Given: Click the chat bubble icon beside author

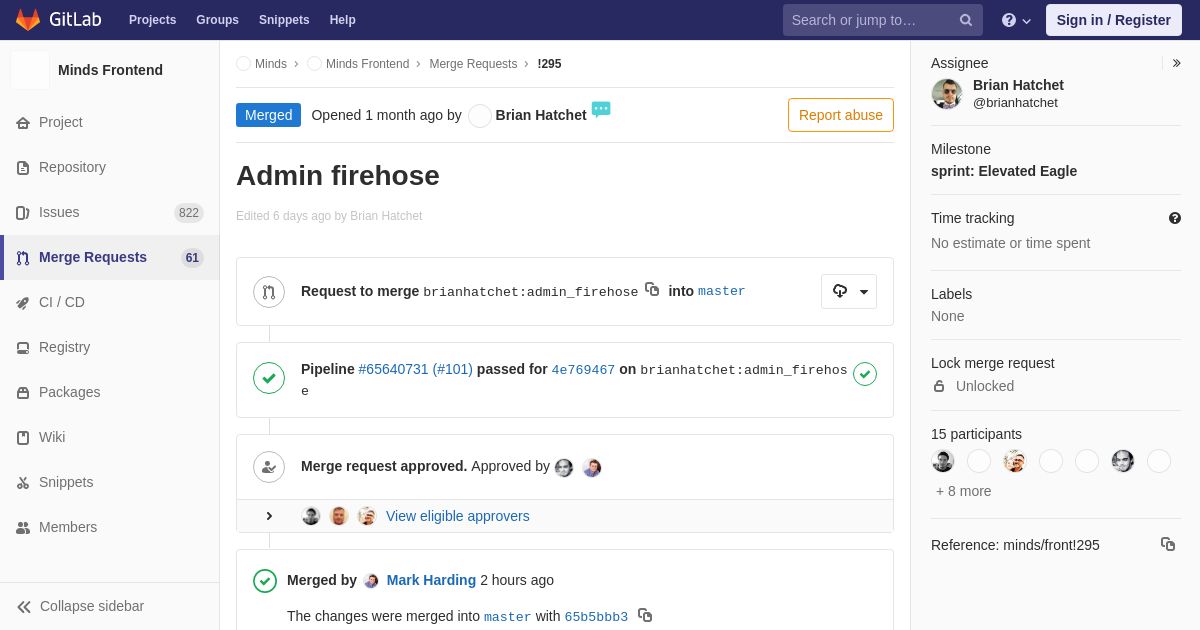Looking at the screenshot, I should point(601,109).
